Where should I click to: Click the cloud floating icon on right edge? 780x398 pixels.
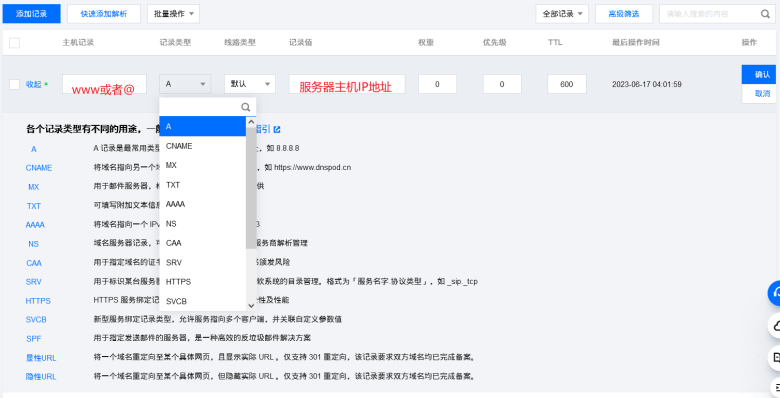point(775,326)
